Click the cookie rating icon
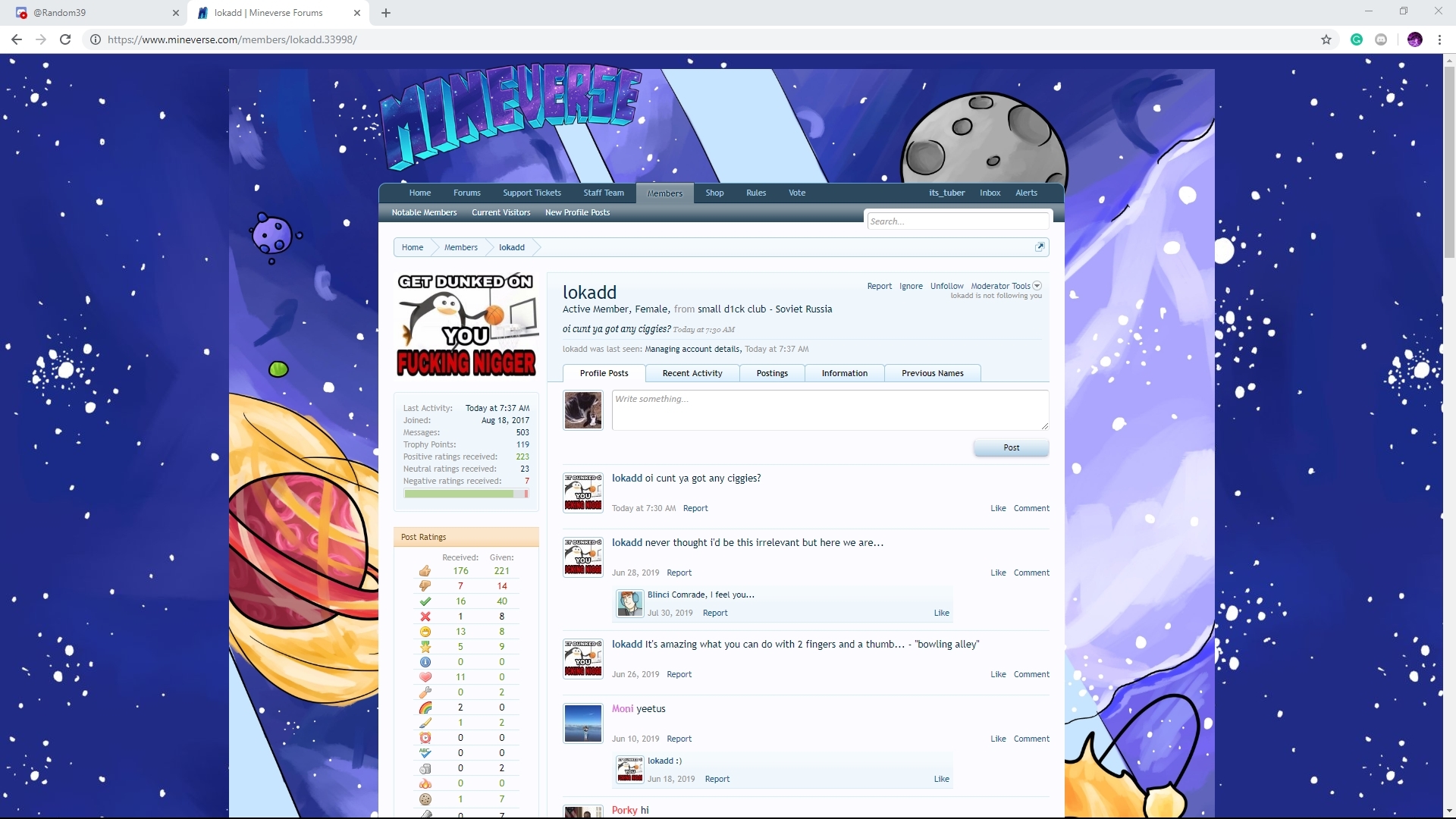 pyautogui.click(x=425, y=799)
